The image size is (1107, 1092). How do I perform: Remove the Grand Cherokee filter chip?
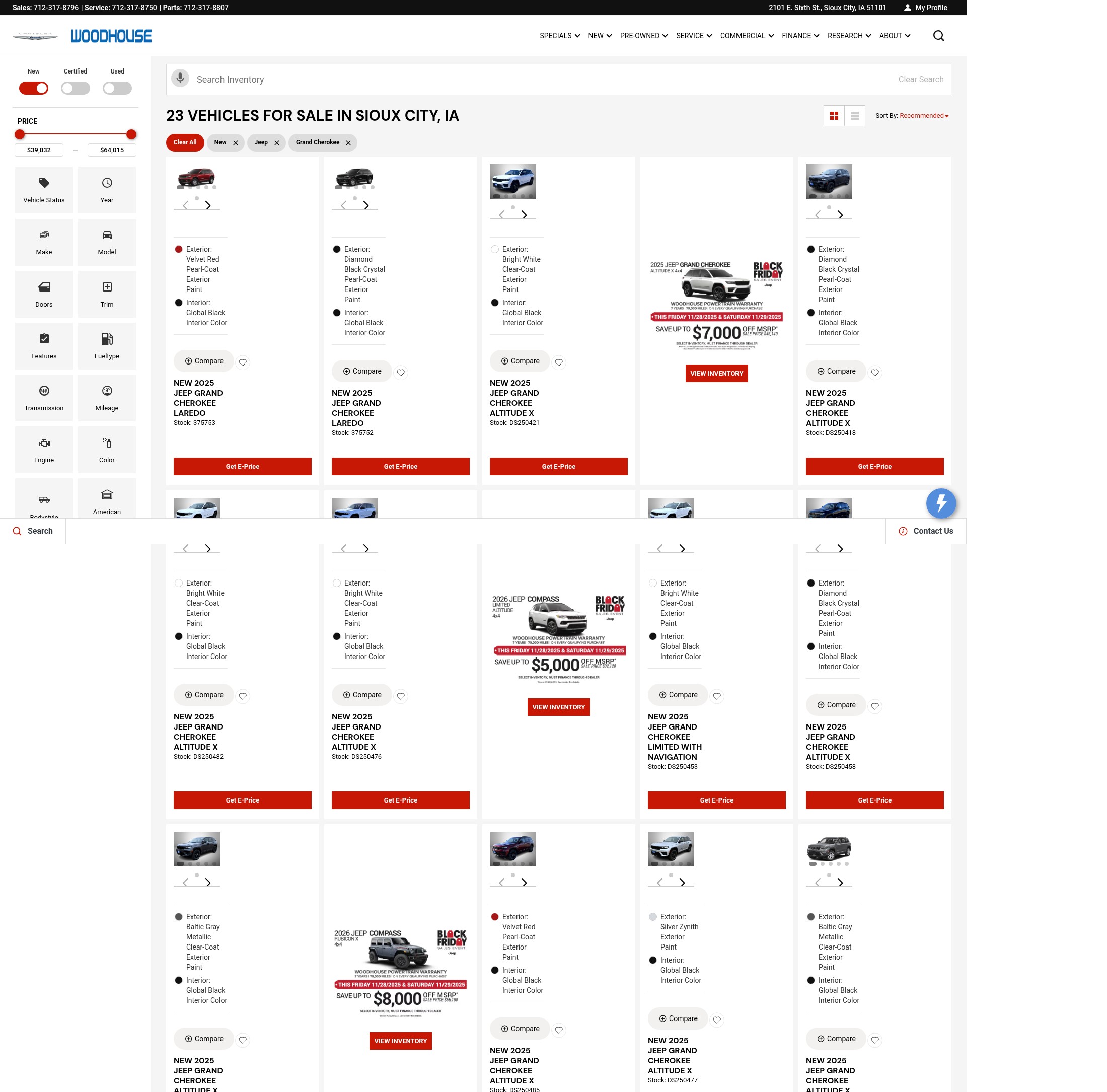[348, 143]
